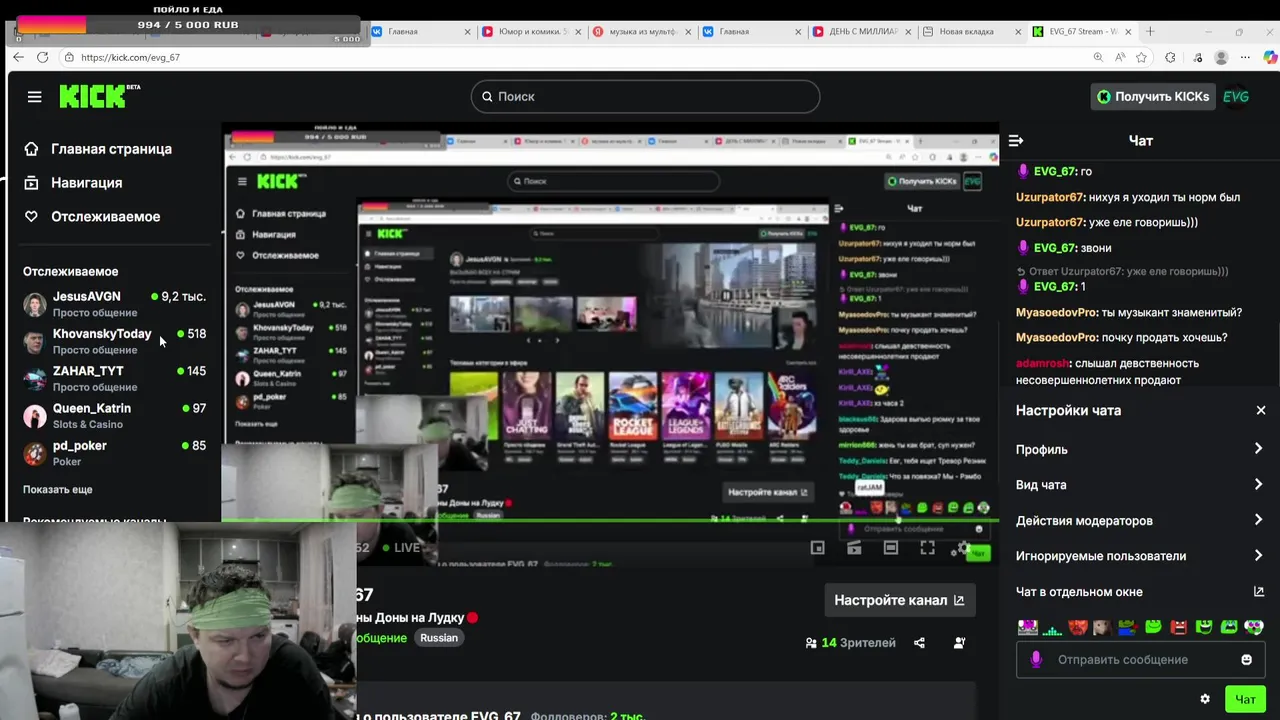Open the hamburger menu next to KICK logo
This screenshot has width=1280, height=720.
pos(34,97)
